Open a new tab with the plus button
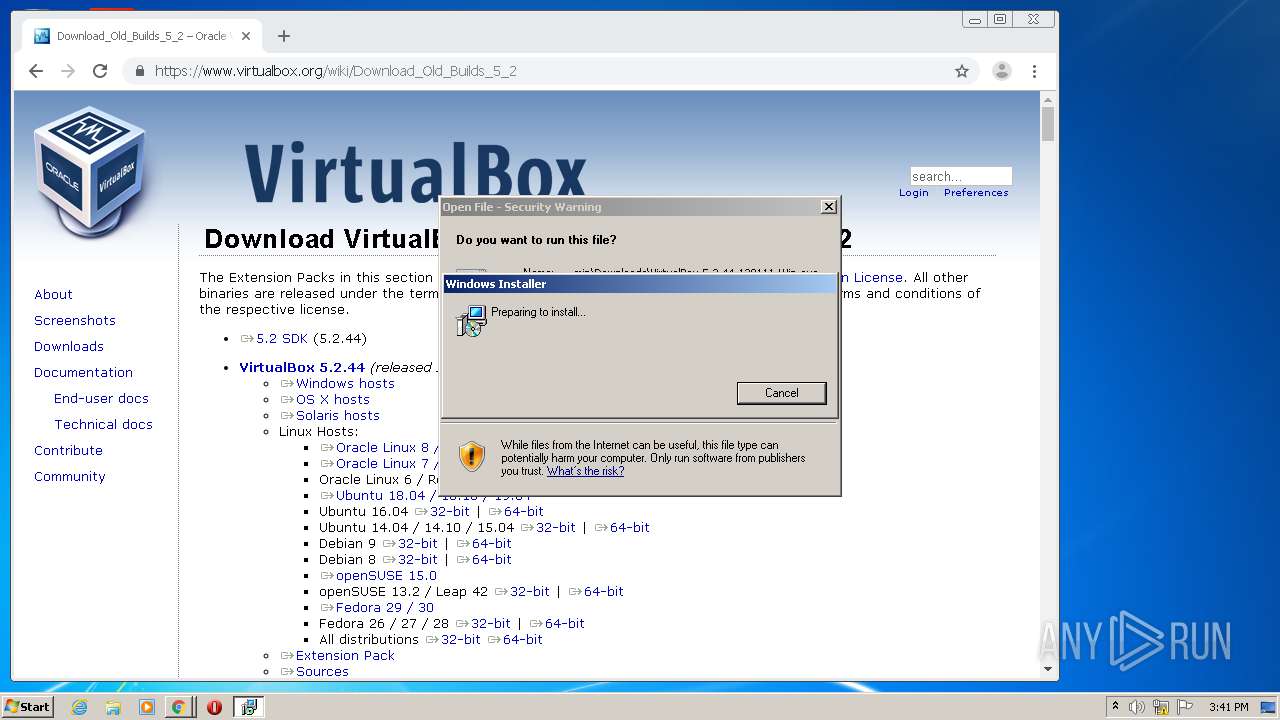Image resolution: width=1280 pixels, height=720 pixels. point(284,36)
